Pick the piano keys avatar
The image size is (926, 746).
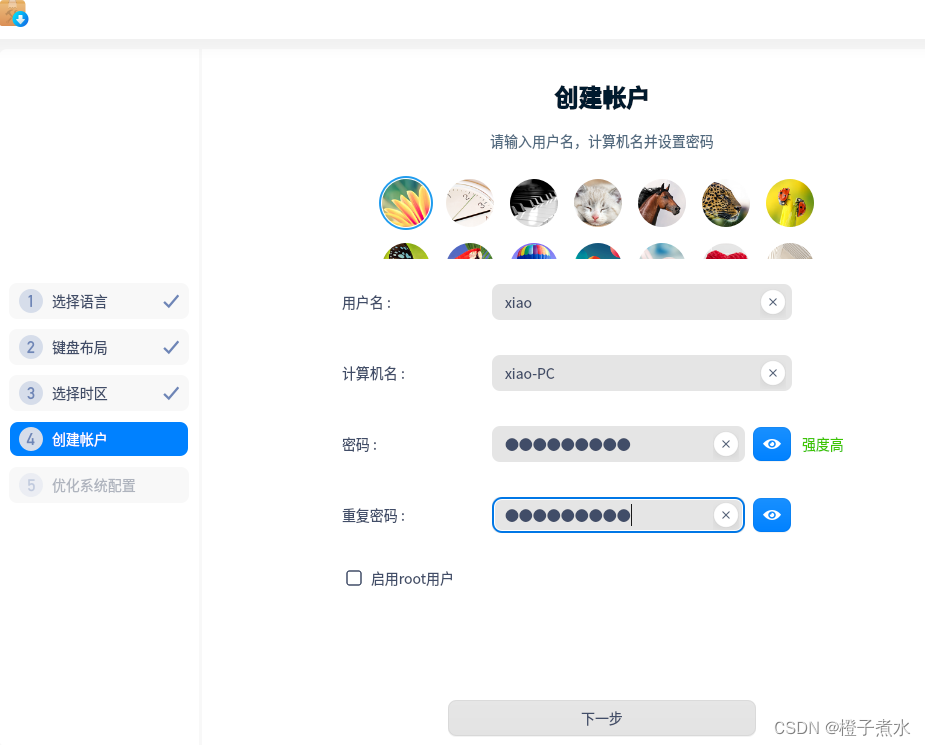533,203
